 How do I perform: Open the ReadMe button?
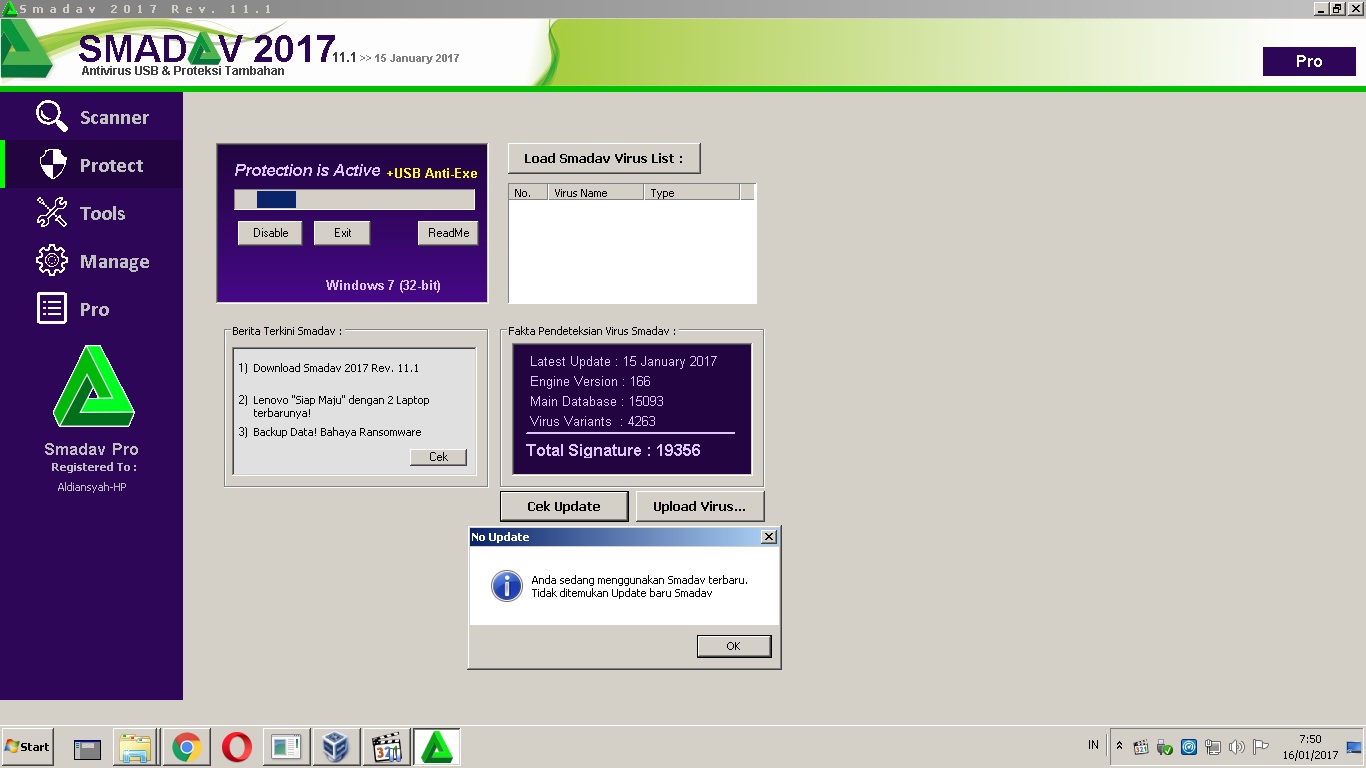[448, 233]
